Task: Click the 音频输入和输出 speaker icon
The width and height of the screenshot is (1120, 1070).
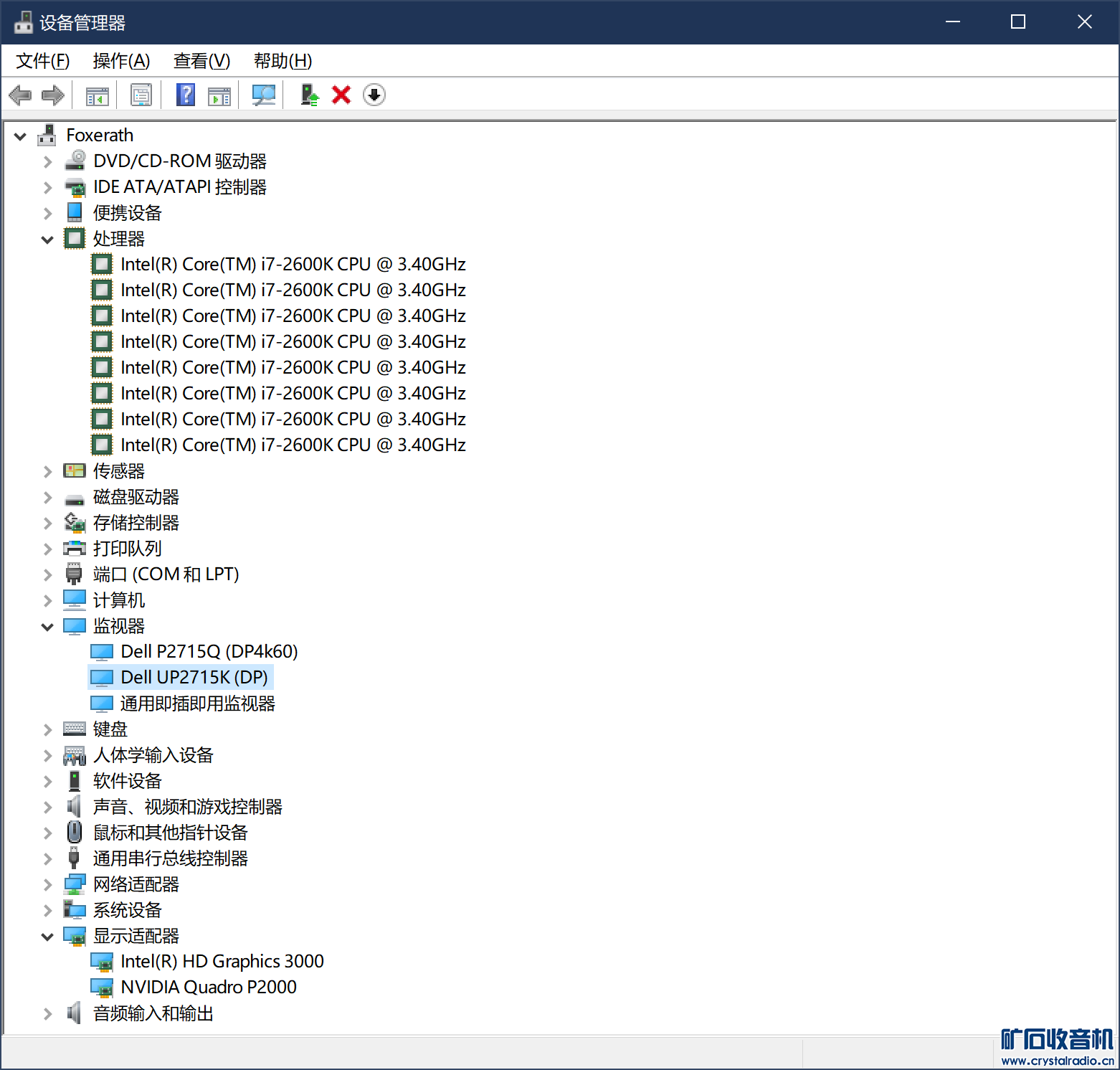Action: coord(74,1013)
